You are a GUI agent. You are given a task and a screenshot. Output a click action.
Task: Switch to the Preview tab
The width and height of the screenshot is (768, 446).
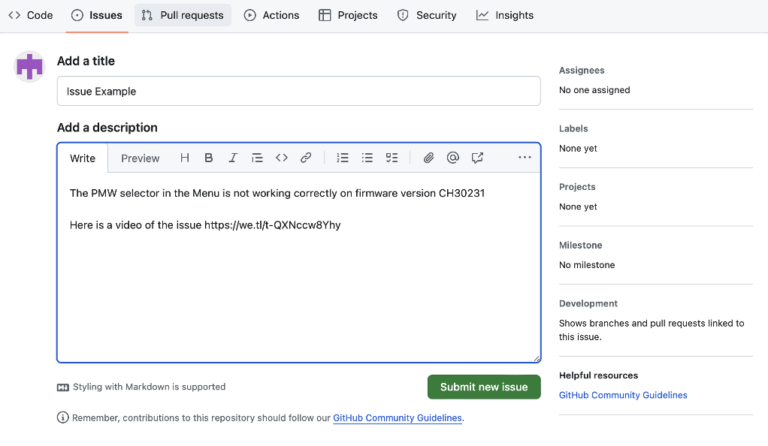(140, 158)
